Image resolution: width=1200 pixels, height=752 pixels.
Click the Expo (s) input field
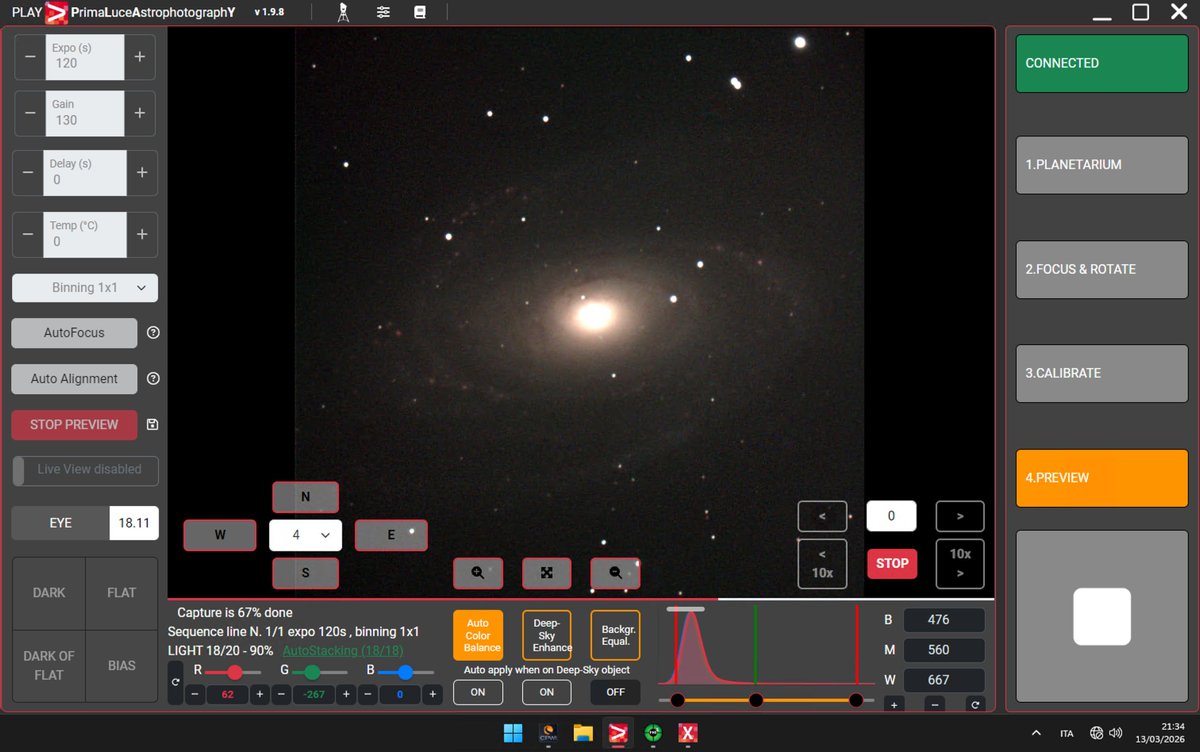click(84, 57)
